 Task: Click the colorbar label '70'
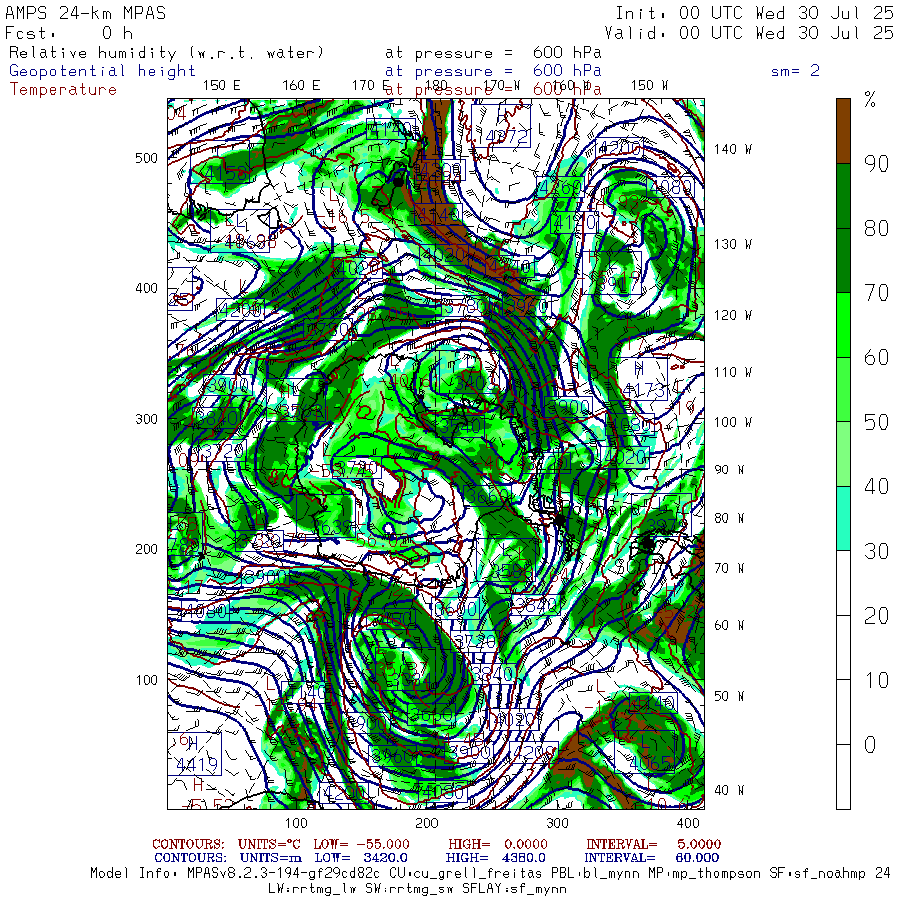coord(876,293)
